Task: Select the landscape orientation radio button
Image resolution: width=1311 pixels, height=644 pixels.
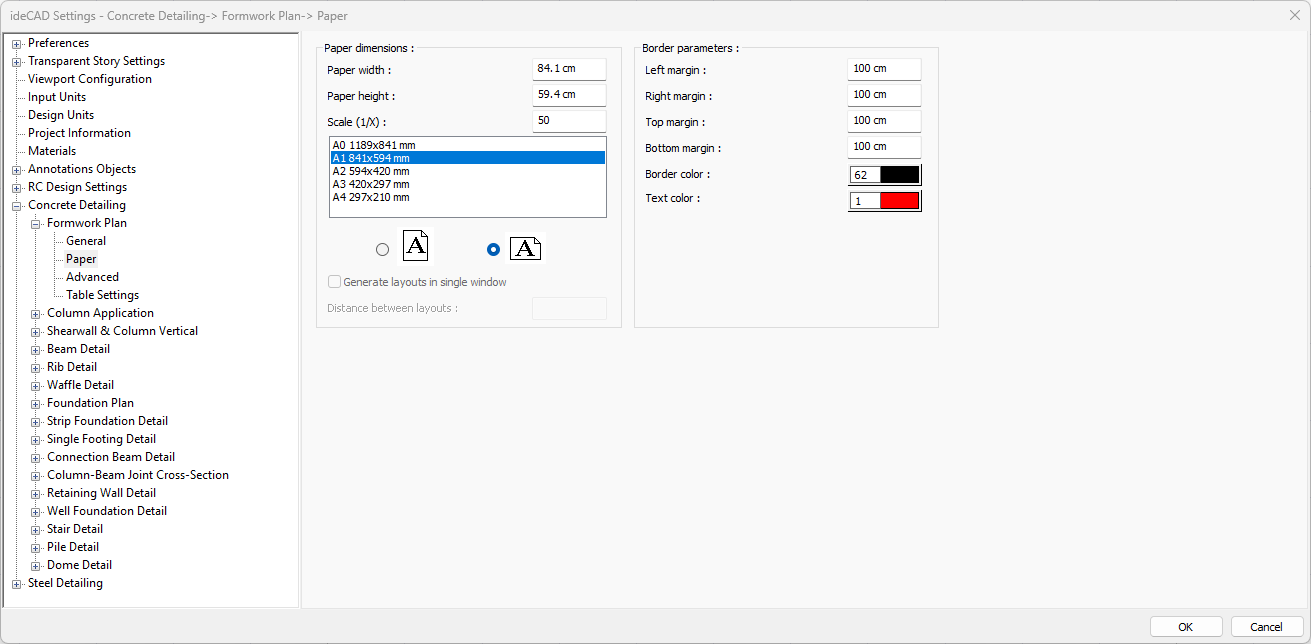Action: (x=492, y=250)
